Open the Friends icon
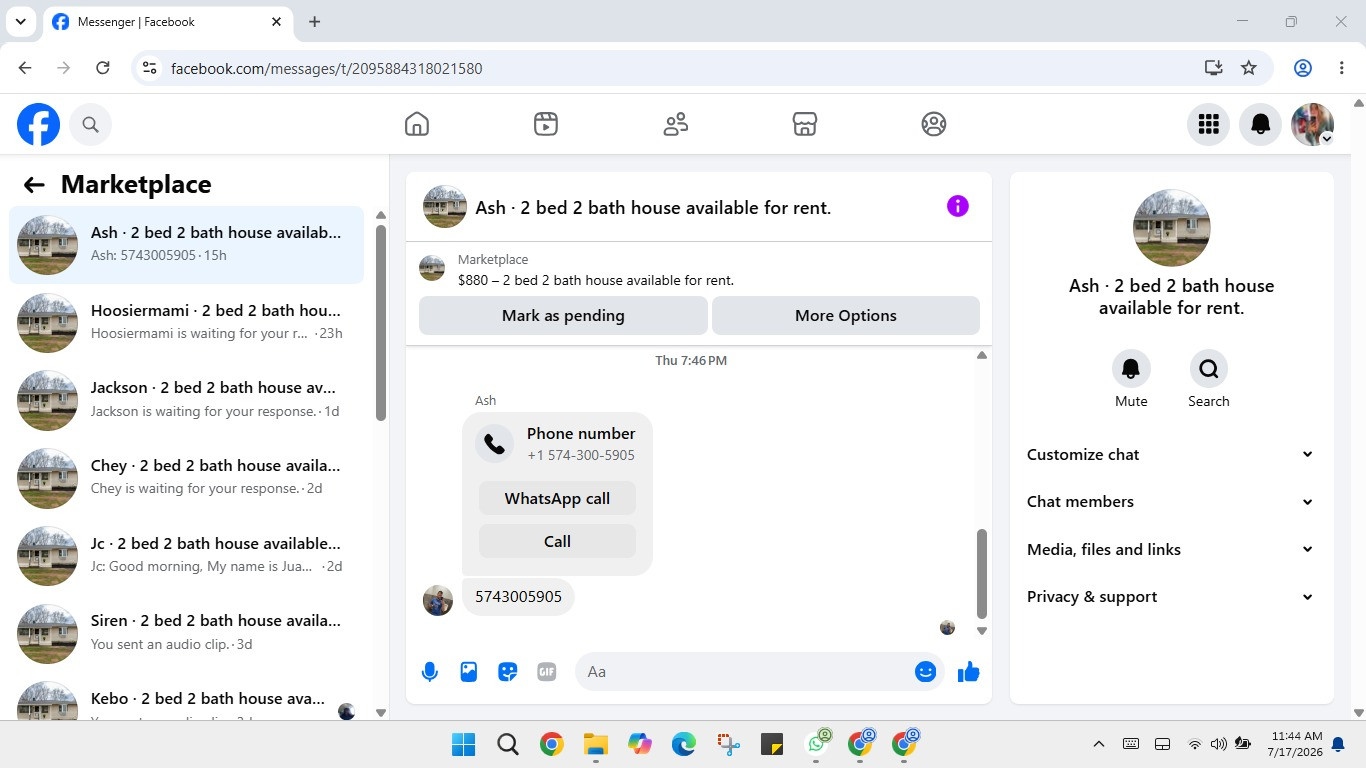Image resolution: width=1366 pixels, height=768 pixels. pyautogui.click(x=676, y=124)
